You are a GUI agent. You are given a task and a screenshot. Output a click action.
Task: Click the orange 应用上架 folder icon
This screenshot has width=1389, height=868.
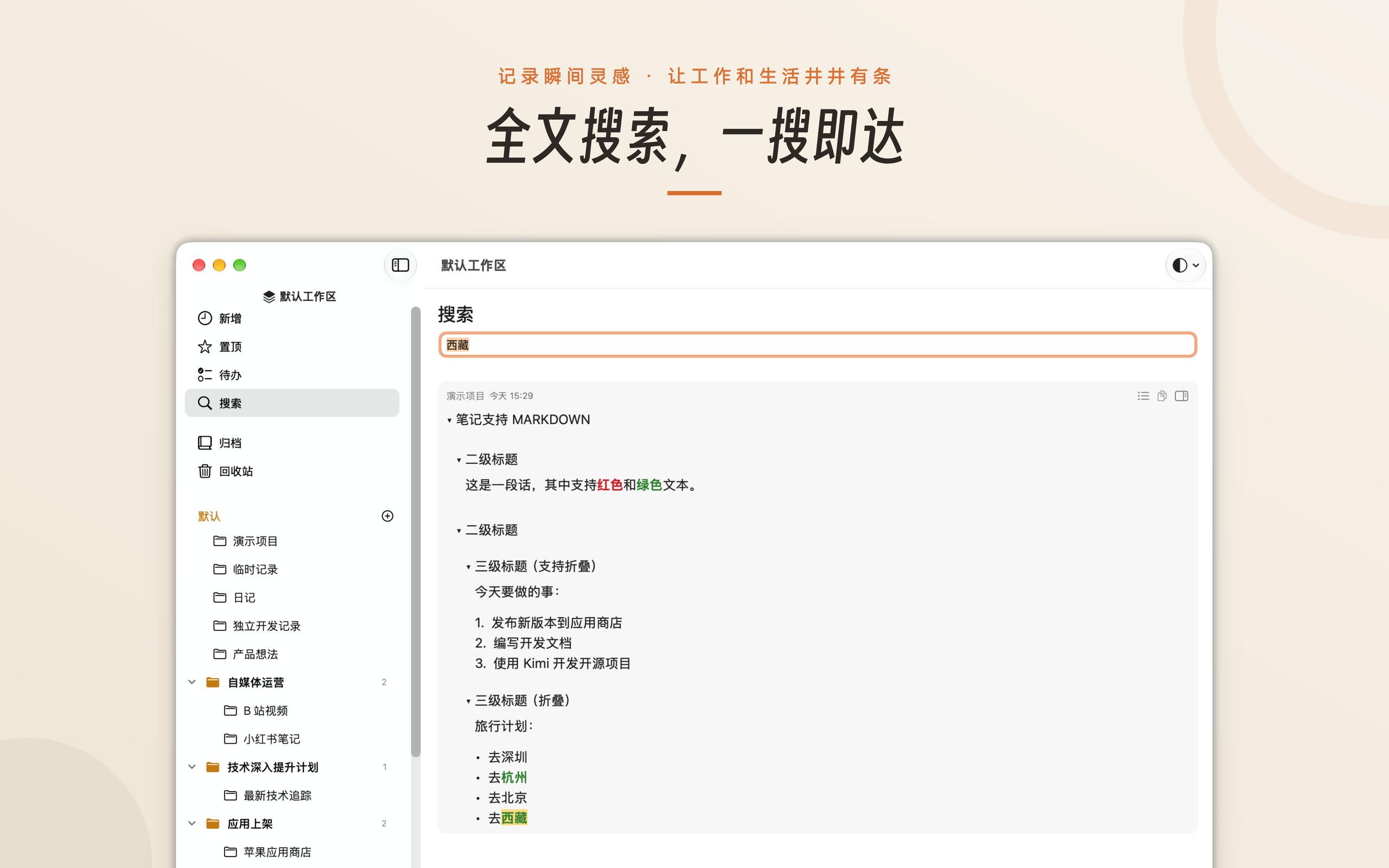coord(212,823)
